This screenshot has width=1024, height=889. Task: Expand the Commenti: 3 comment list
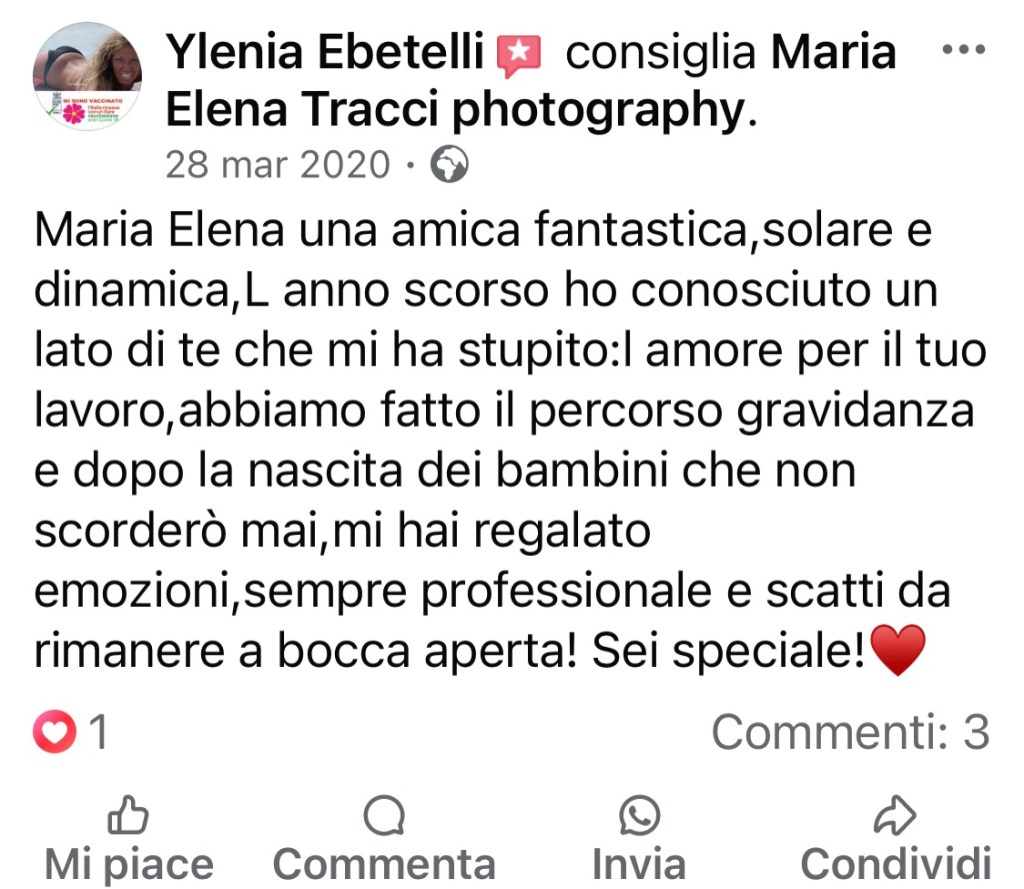851,732
